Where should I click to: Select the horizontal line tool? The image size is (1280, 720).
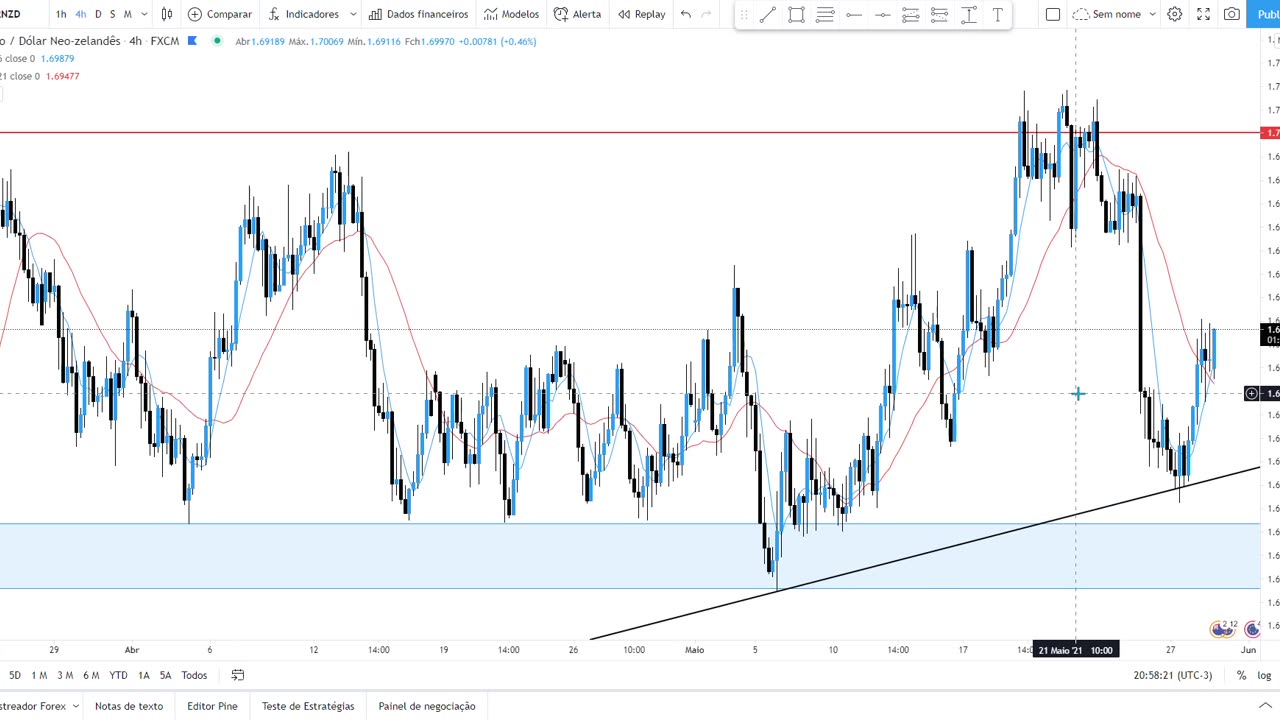[x=883, y=14]
